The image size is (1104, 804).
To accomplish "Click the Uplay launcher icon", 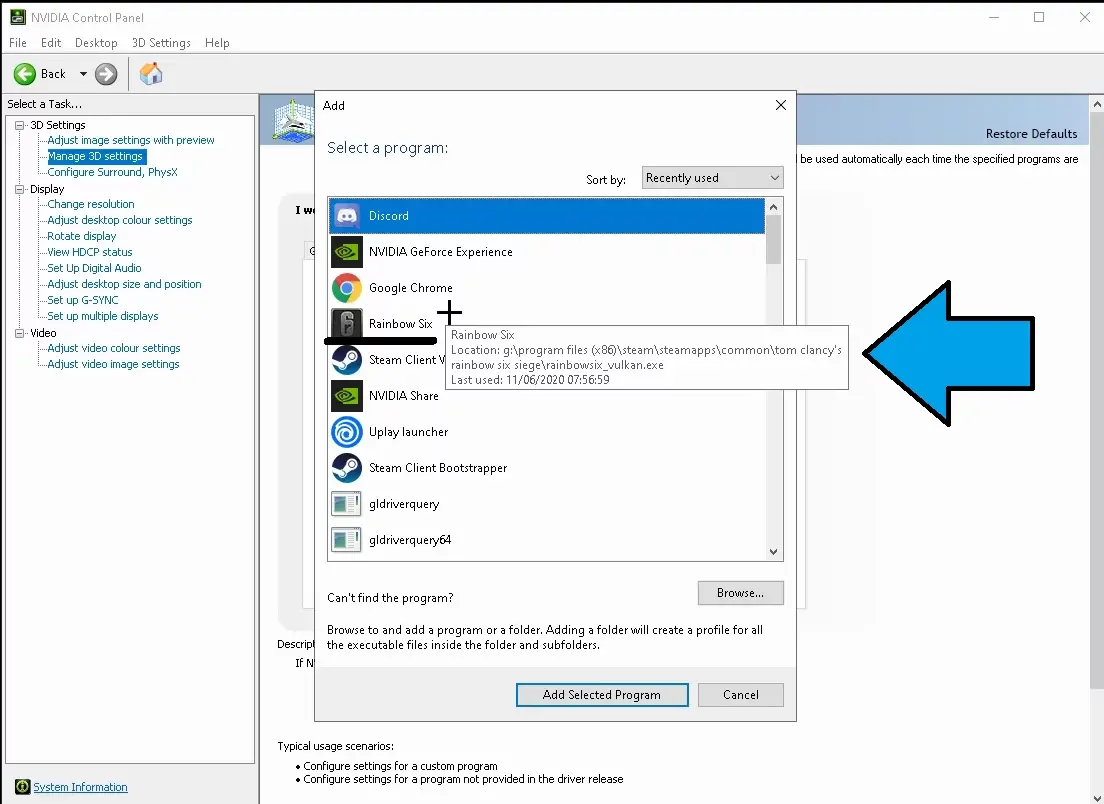I will pos(346,432).
